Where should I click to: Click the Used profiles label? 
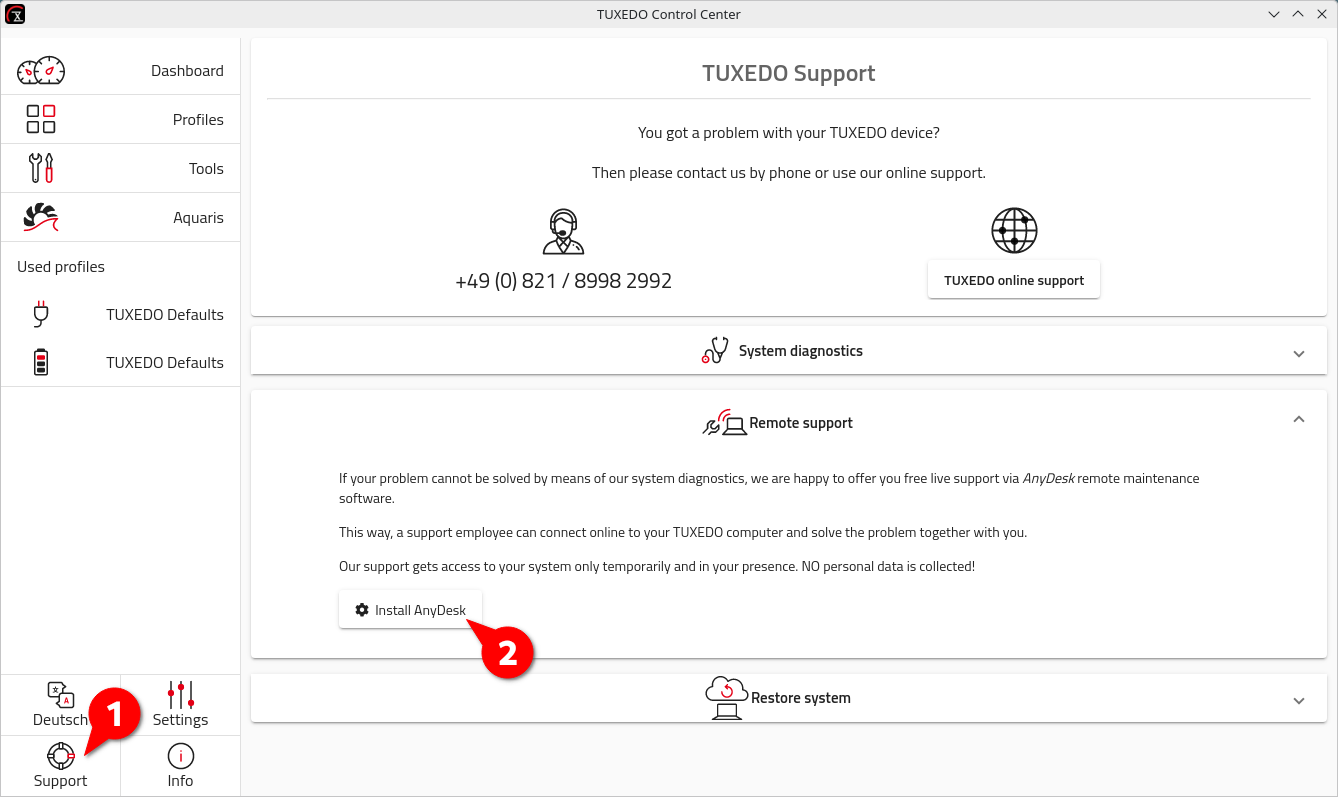61,267
